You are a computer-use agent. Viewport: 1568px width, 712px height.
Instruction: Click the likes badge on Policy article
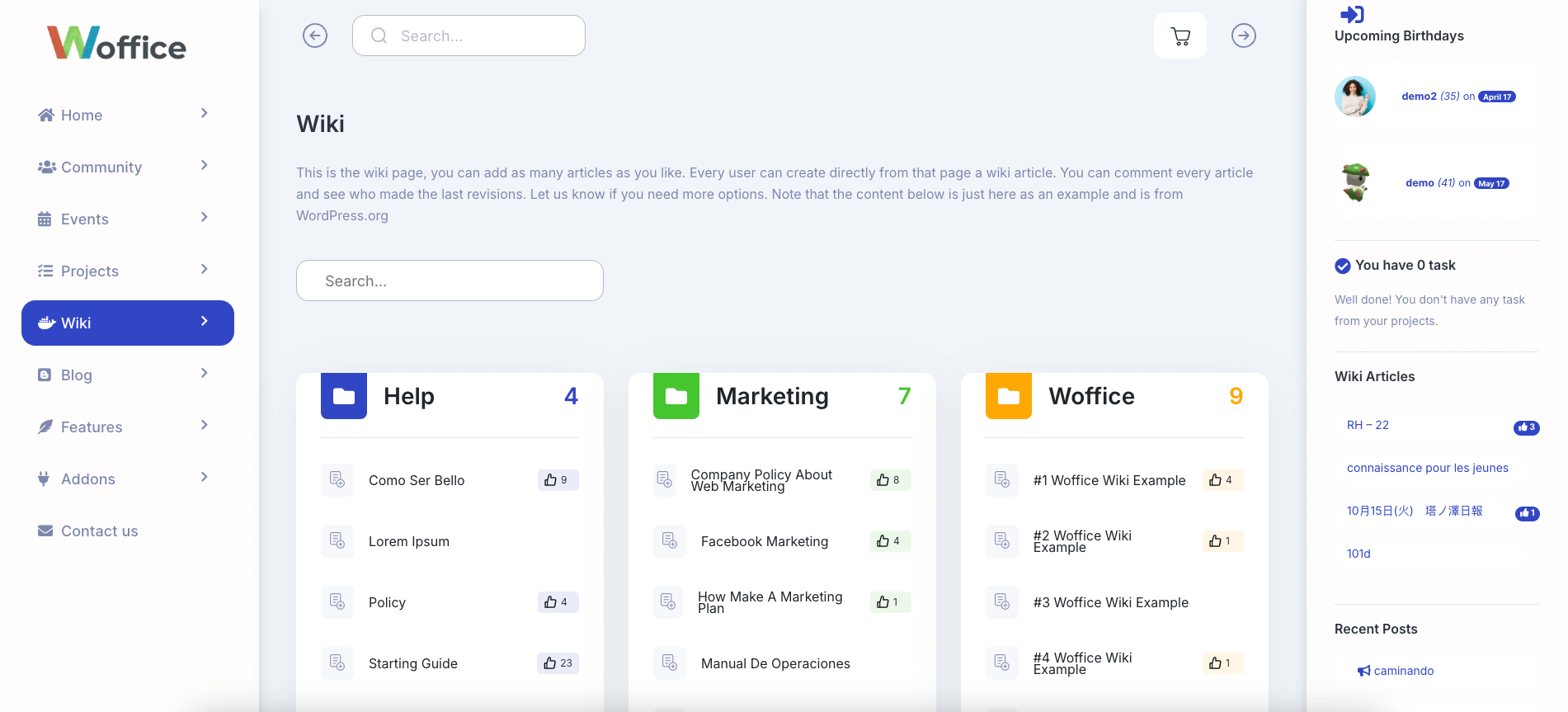(x=558, y=602)
